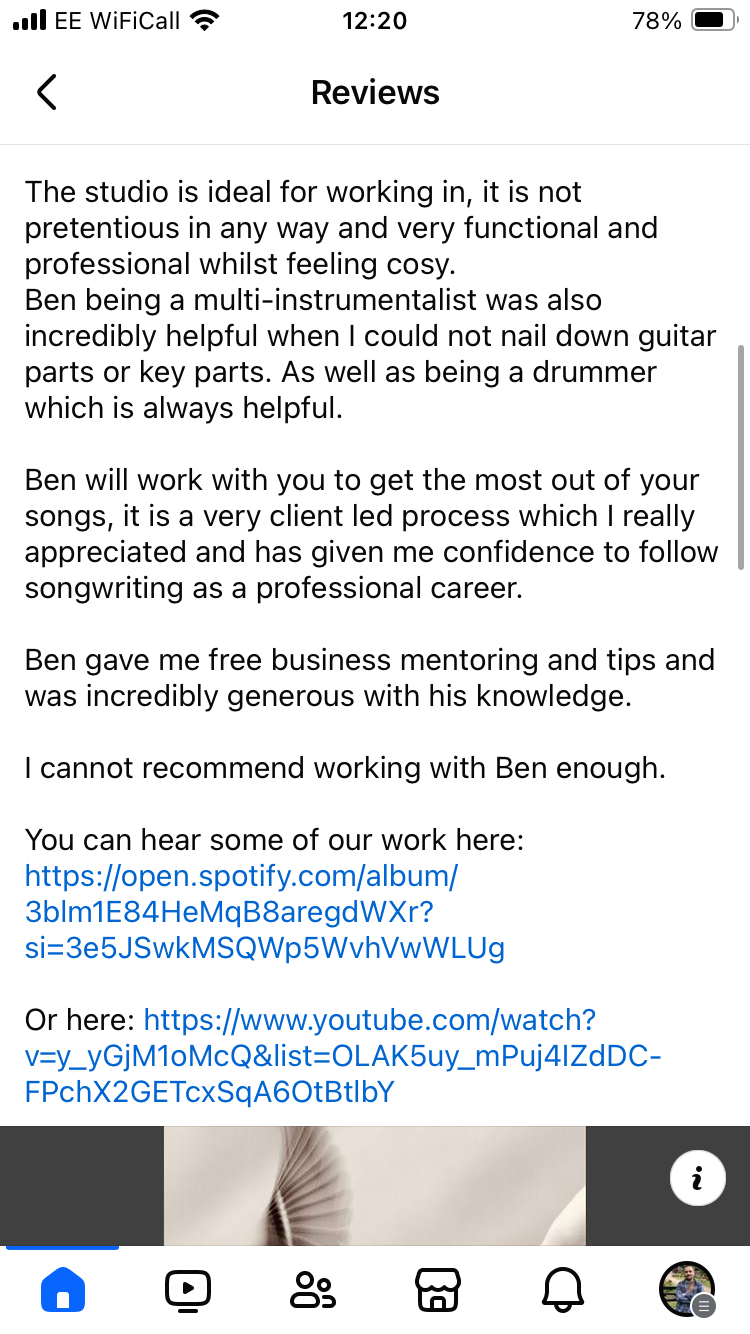Tap the Reviews page title
Image resolution: width=750 pixels, height=1334 pixels.
(375, 92)
